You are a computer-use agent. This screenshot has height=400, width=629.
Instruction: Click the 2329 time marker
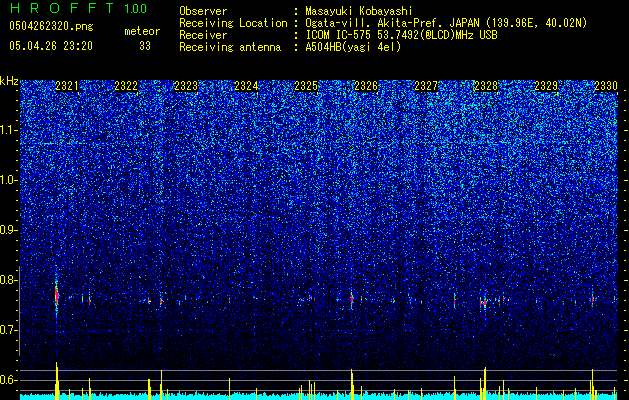(546, 86)
